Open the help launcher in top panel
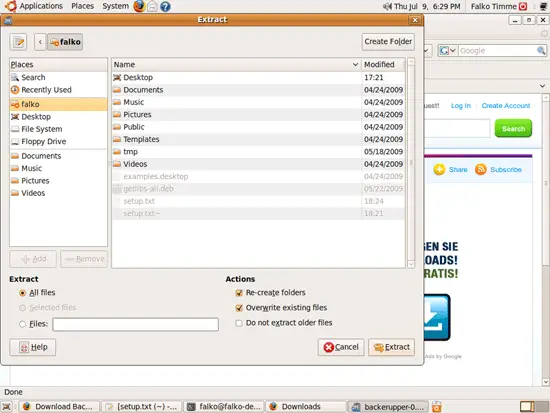 165,6
